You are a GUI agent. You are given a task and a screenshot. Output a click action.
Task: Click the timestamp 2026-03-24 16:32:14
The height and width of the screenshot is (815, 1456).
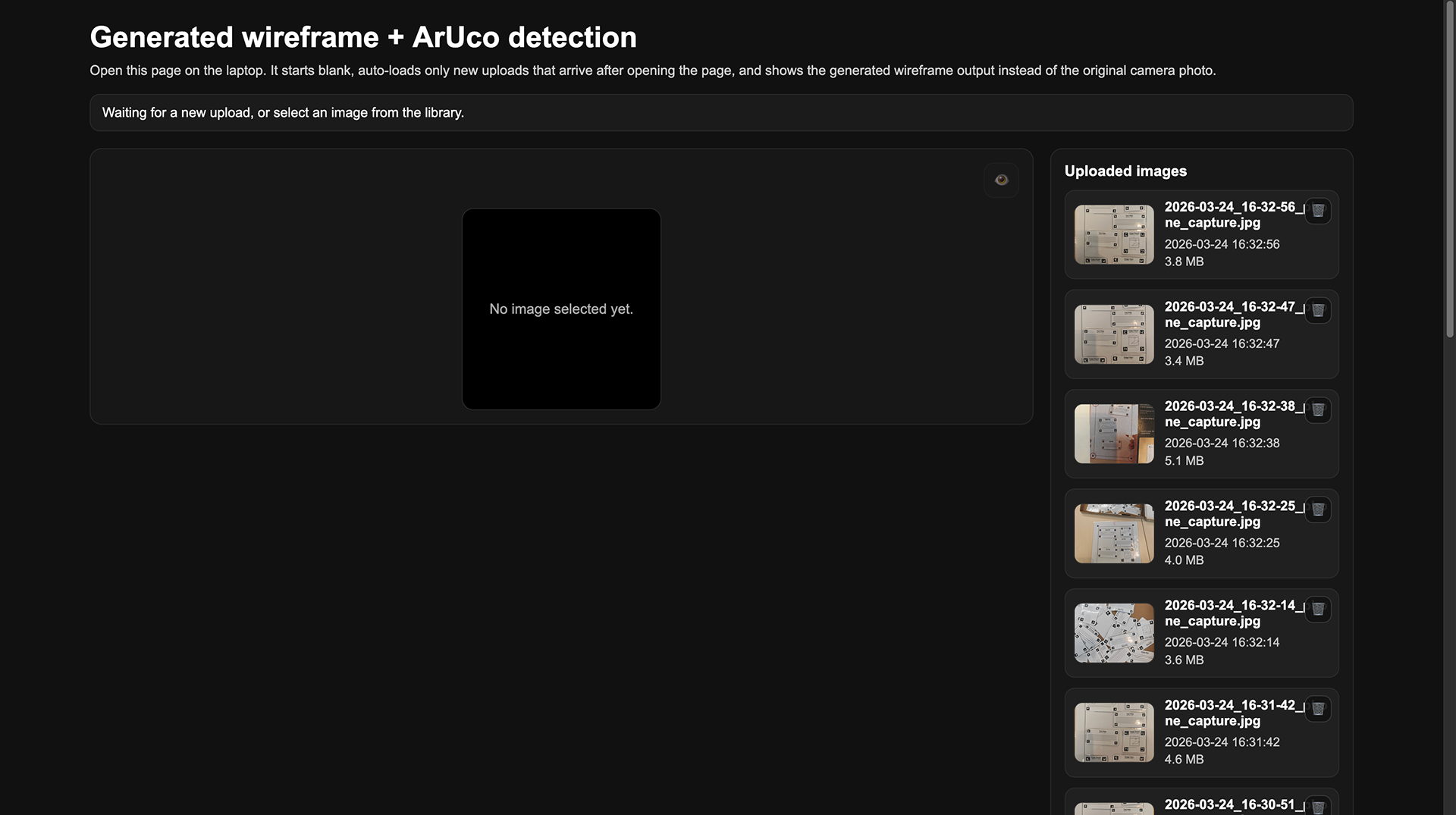[1222, 642]
